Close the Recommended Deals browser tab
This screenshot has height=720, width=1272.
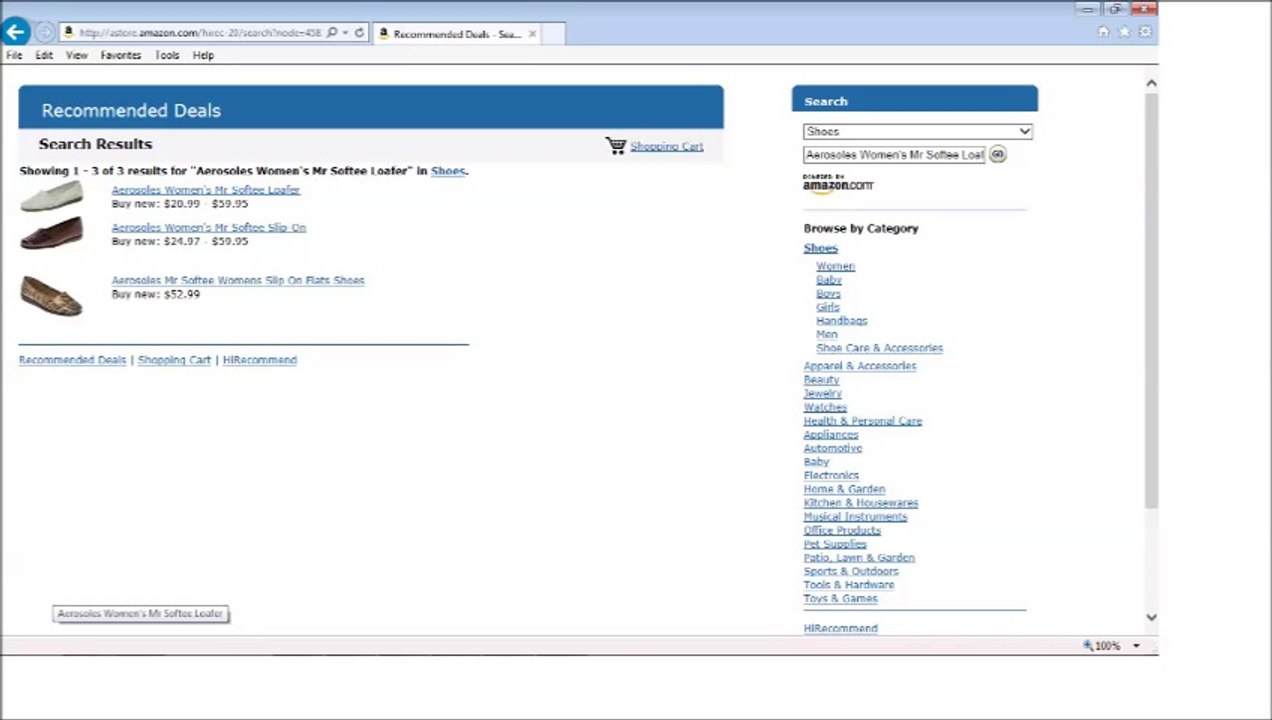coord(532,34)
